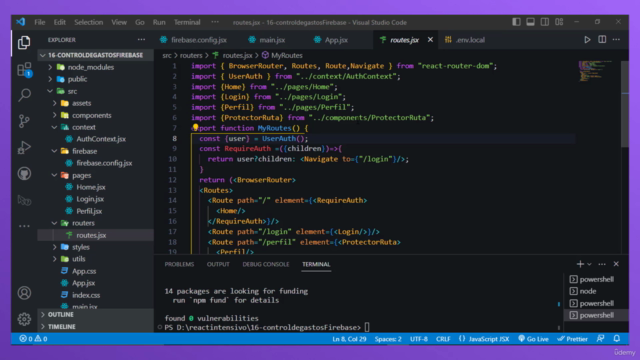
Task: Click the lightbulb code action icon
Action: coord(195,128)
